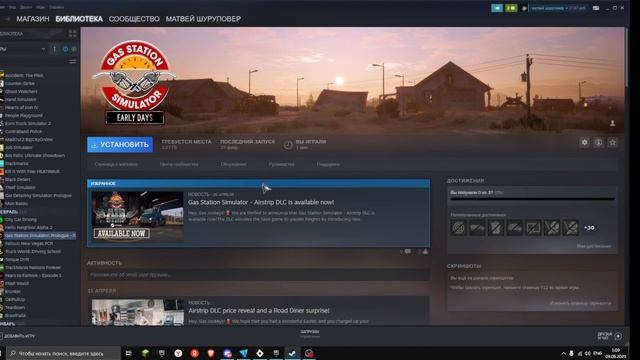Image resolution: width=640 pixels, height=360 pixels.
Task: Open Steam icon on Windows taskbar
Action: point(292,353)
